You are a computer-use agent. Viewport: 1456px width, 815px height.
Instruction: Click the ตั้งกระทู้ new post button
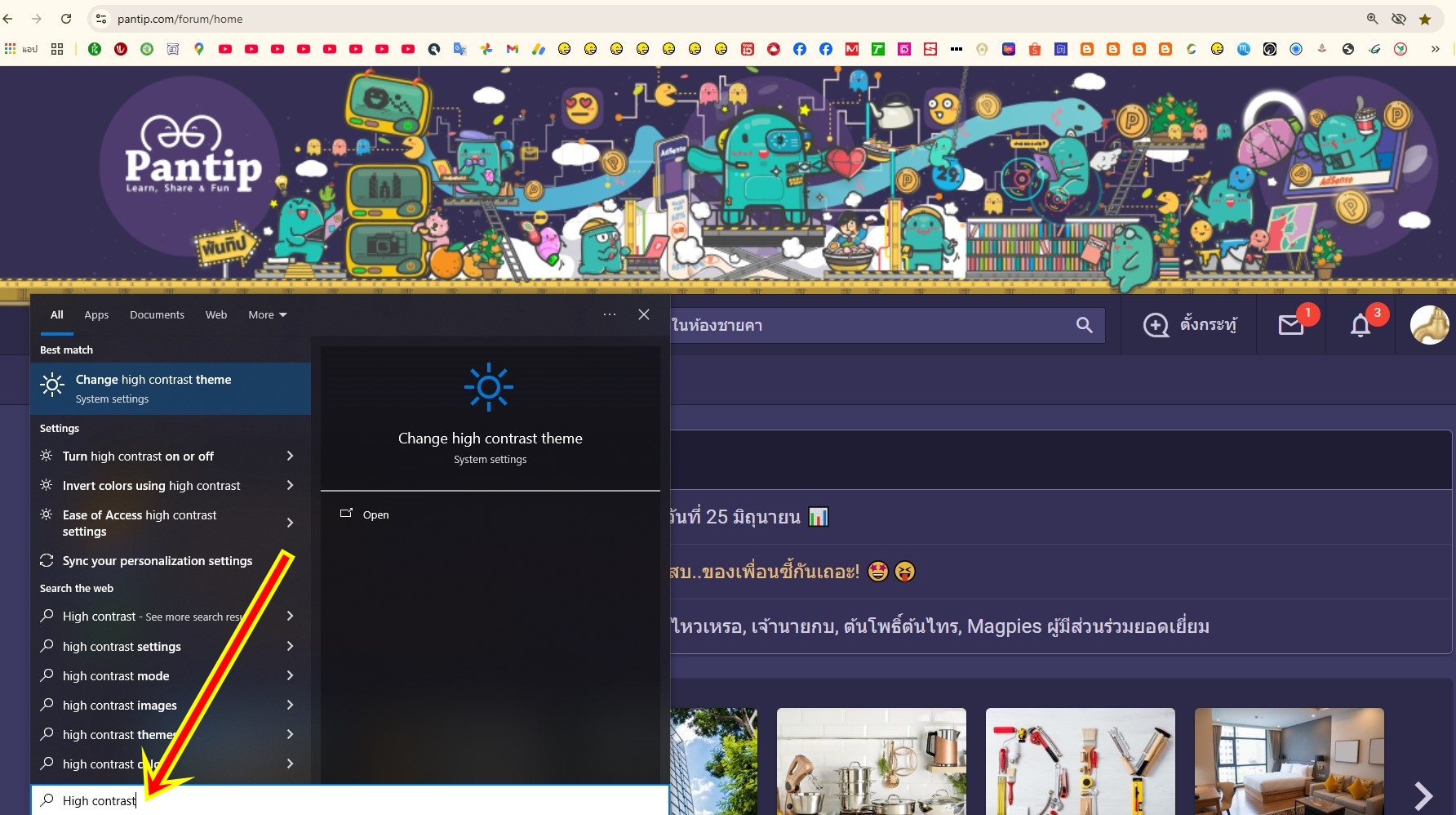pos(1189,325)
